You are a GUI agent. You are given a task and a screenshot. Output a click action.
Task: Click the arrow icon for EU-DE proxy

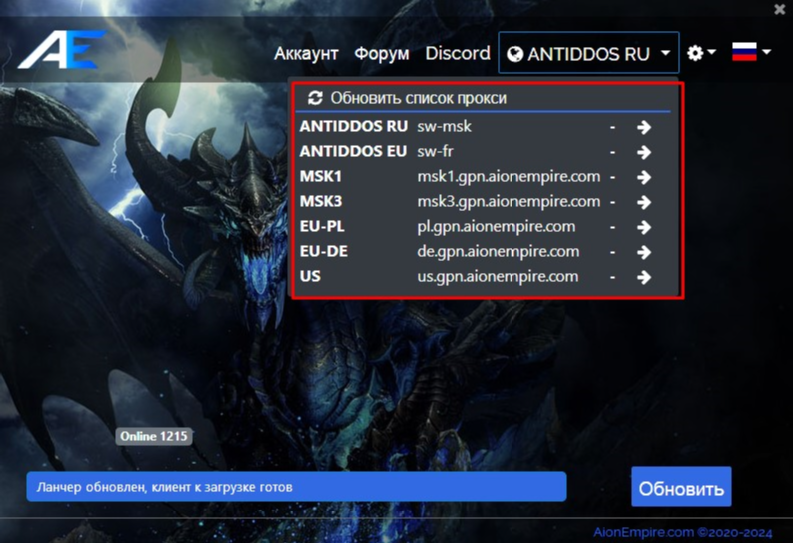pyautogui.click(x=644, y=252)
